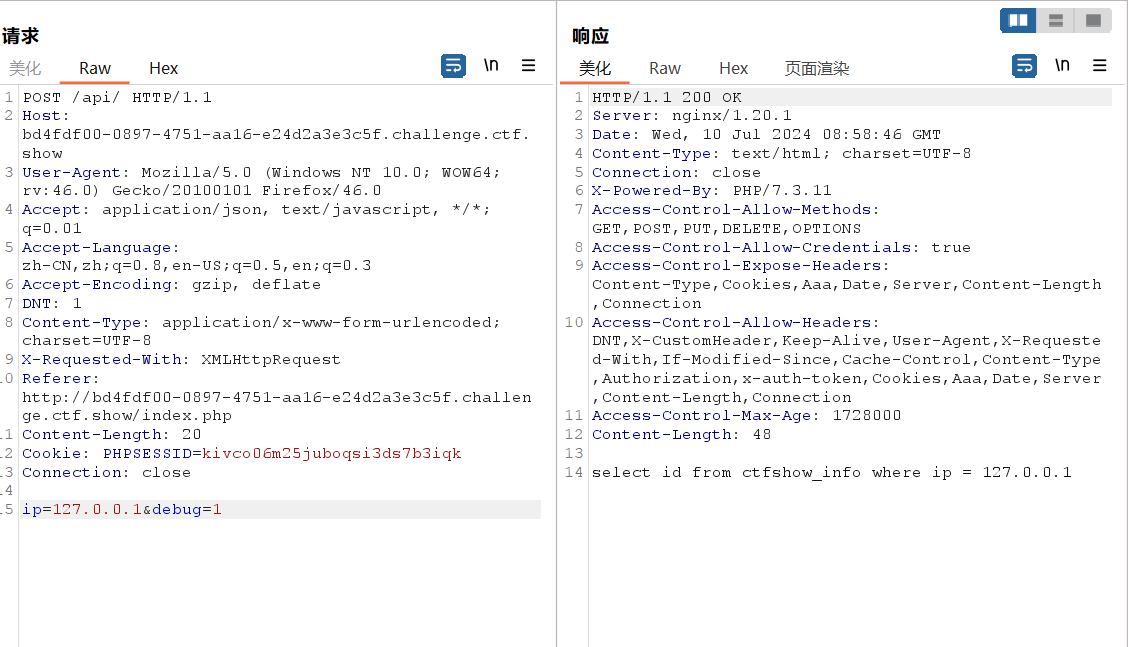Switch to the response Raw tab
The height and width of the screenshot is (647, 1128).
coord(665,68)
